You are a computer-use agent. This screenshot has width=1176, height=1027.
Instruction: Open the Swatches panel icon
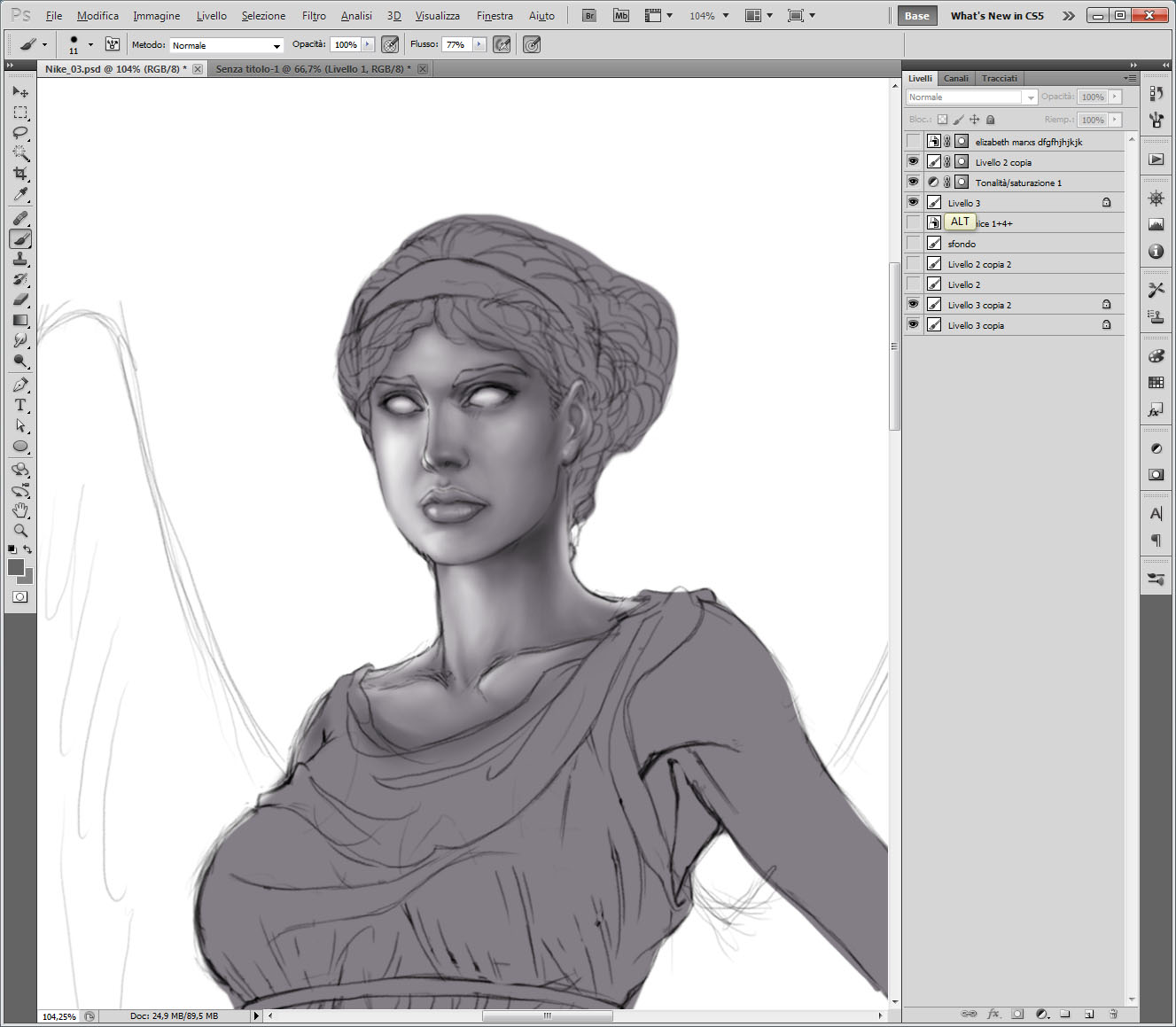[x=1156, y=383]
